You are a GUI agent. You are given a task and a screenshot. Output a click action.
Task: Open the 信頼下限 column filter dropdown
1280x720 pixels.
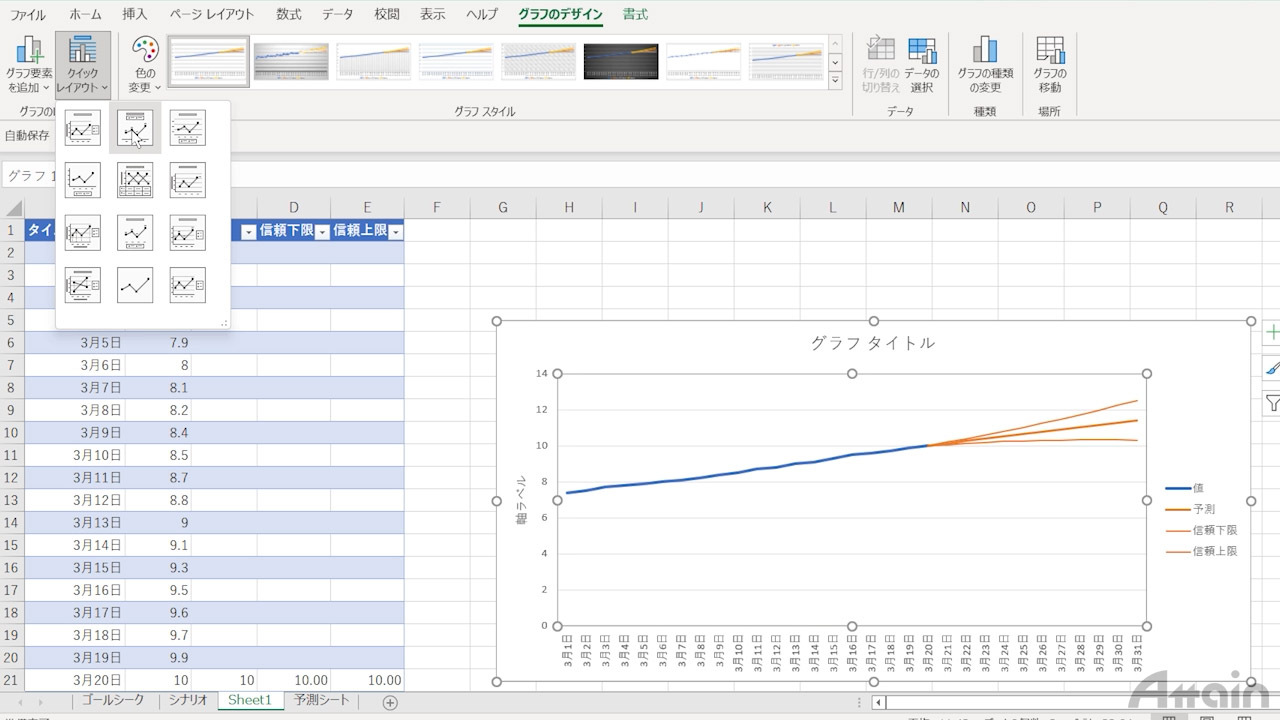point(322,232)
